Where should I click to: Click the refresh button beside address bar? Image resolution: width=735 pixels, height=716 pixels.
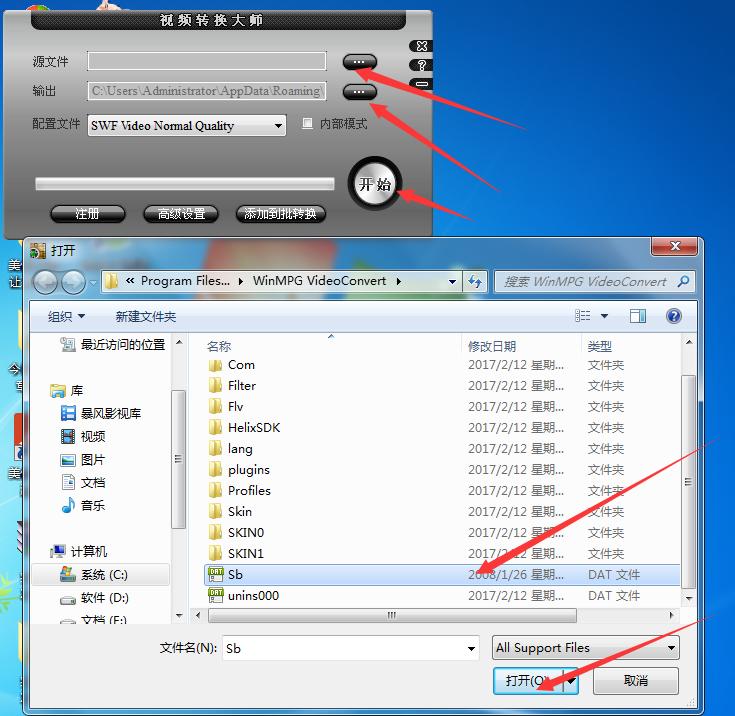click(x=475, y=281)
